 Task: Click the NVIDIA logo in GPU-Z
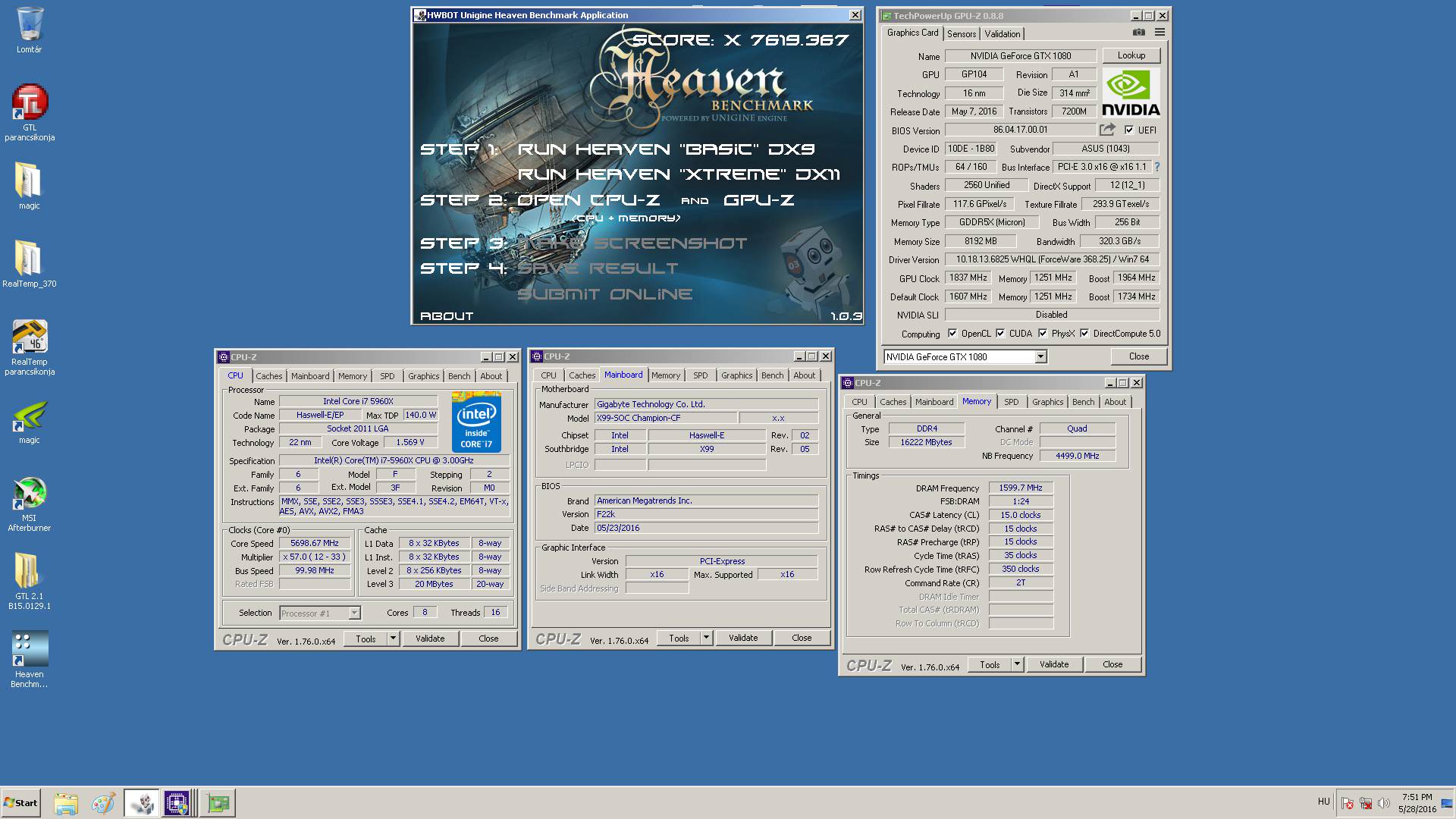coord(1131,92)
